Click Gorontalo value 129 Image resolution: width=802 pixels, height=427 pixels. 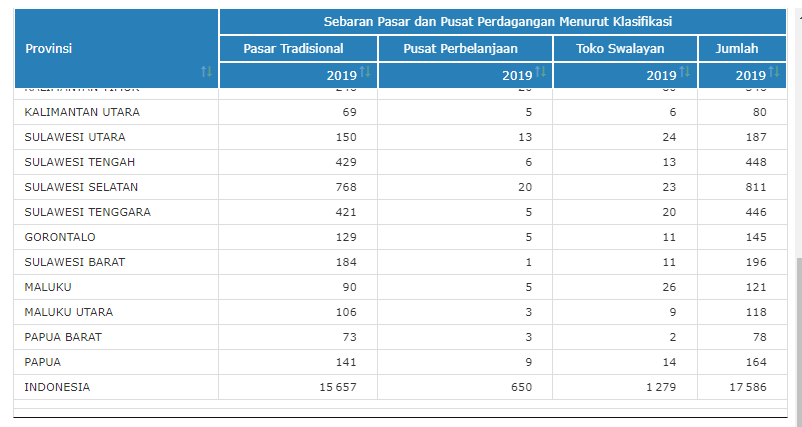tap(346, 237)
